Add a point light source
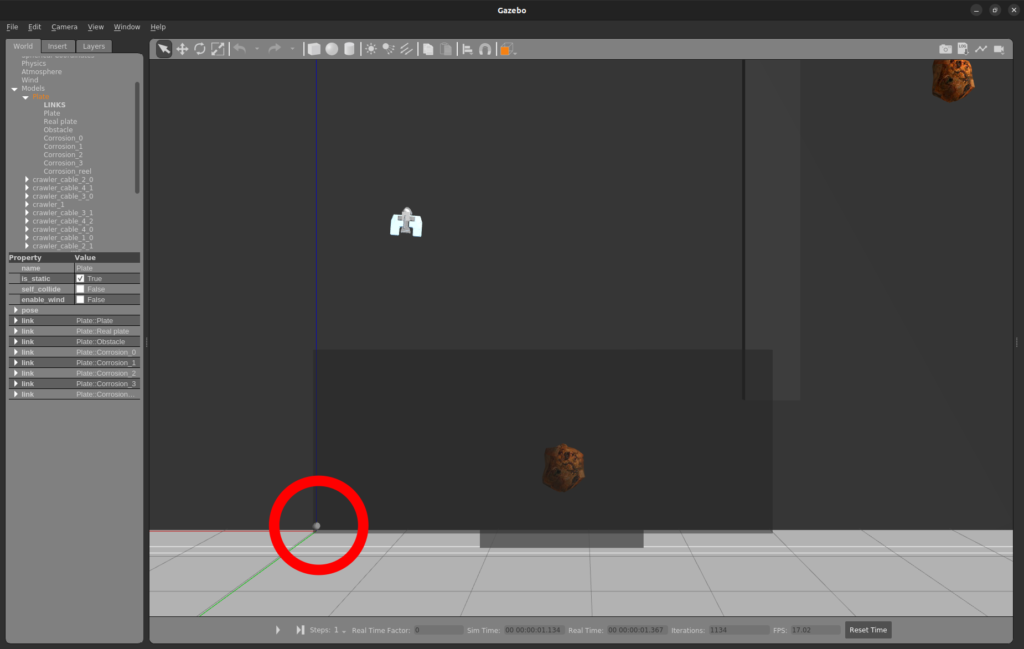The width and height of the screenshot is (1024, 649). [x=371, y=49]
